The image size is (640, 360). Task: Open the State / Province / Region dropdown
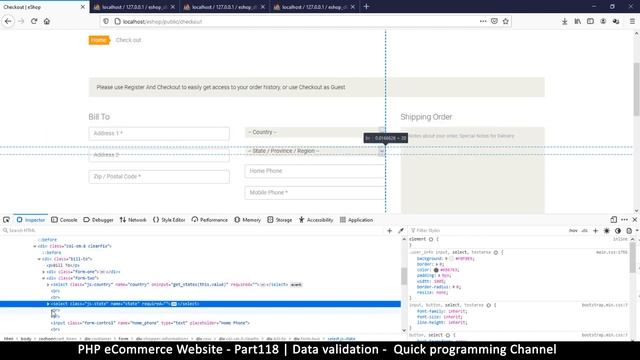click(315, 151)
